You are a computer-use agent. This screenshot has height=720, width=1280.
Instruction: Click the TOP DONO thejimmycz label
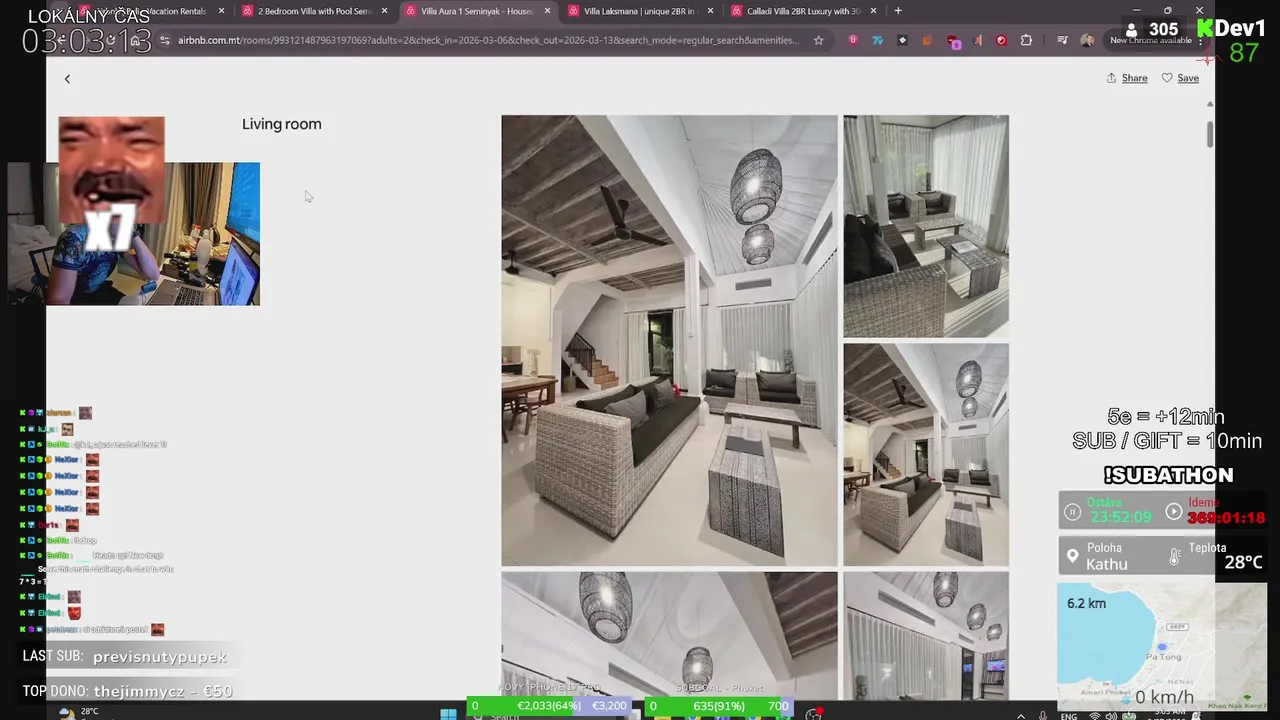point(128,691)
